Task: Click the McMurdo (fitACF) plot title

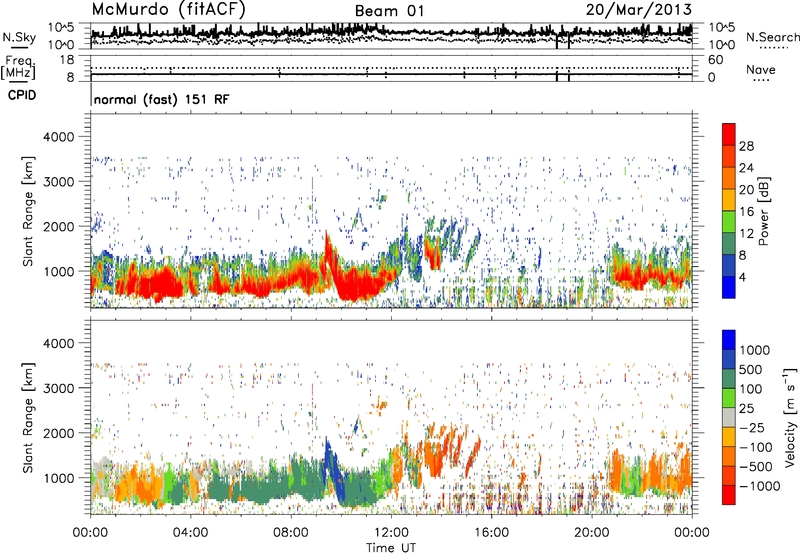Action: 168,9
